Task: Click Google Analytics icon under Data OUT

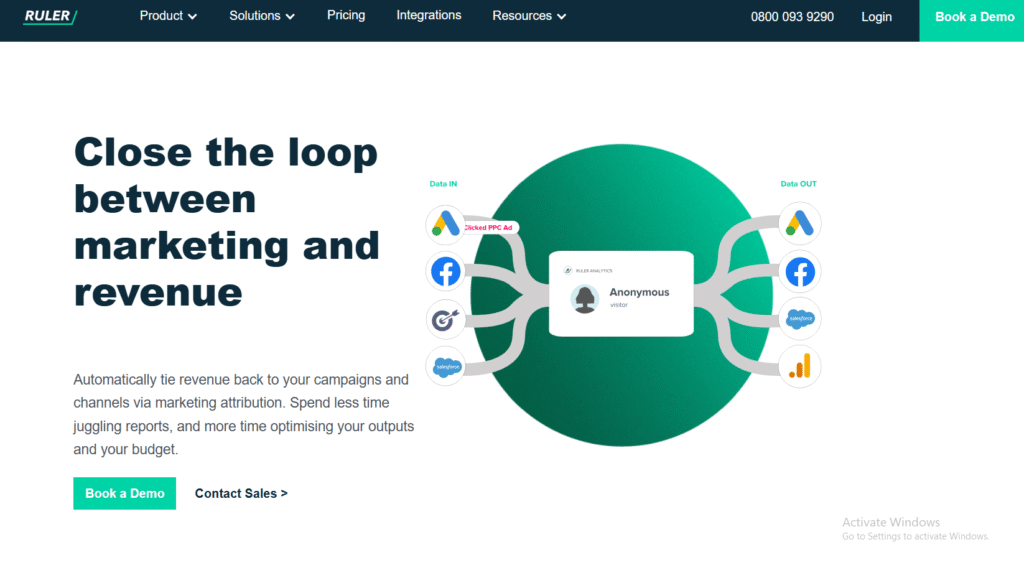Action: coord(800,367)
